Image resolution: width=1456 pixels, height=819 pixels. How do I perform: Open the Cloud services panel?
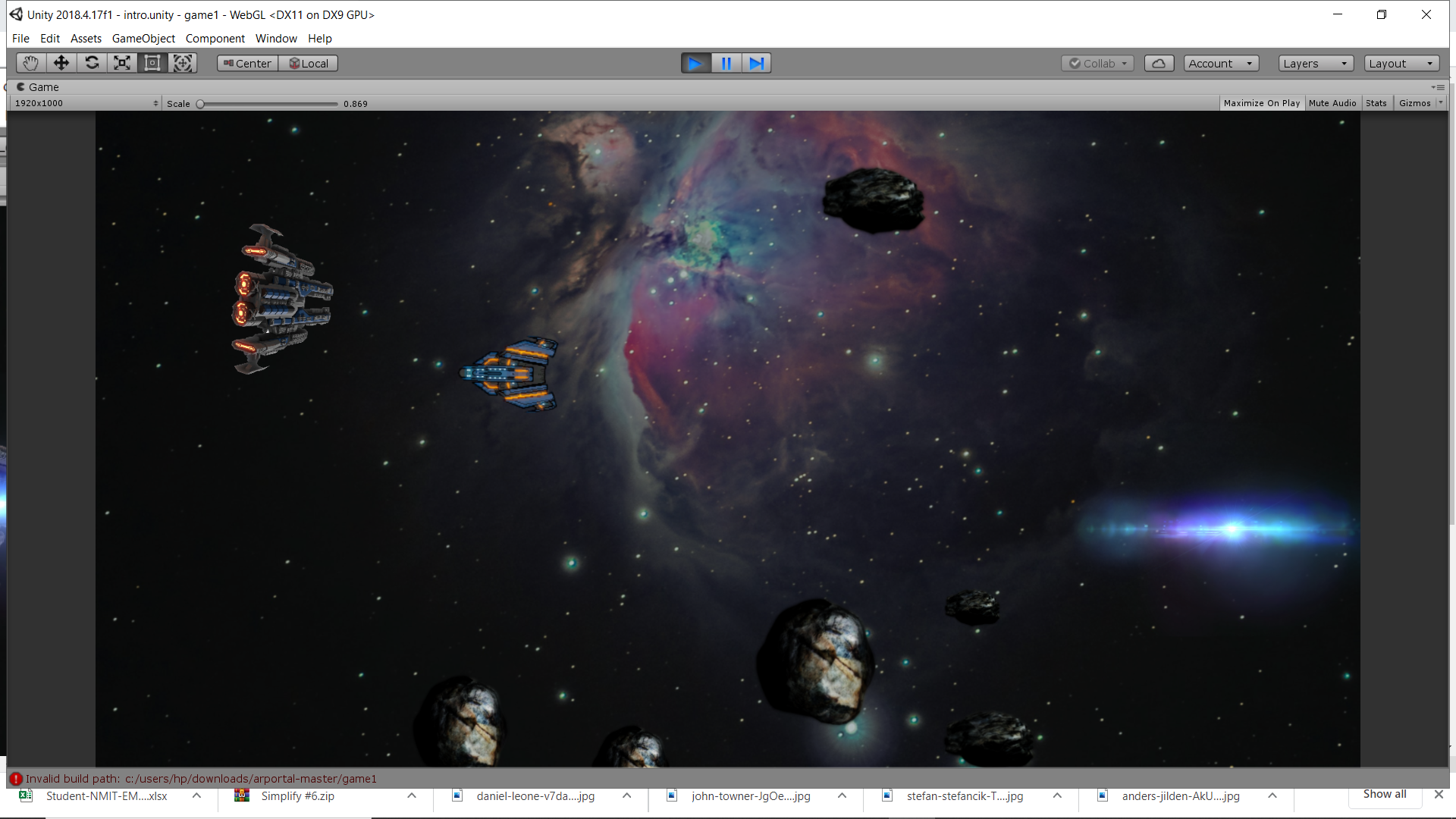(x=1159, y=64)
